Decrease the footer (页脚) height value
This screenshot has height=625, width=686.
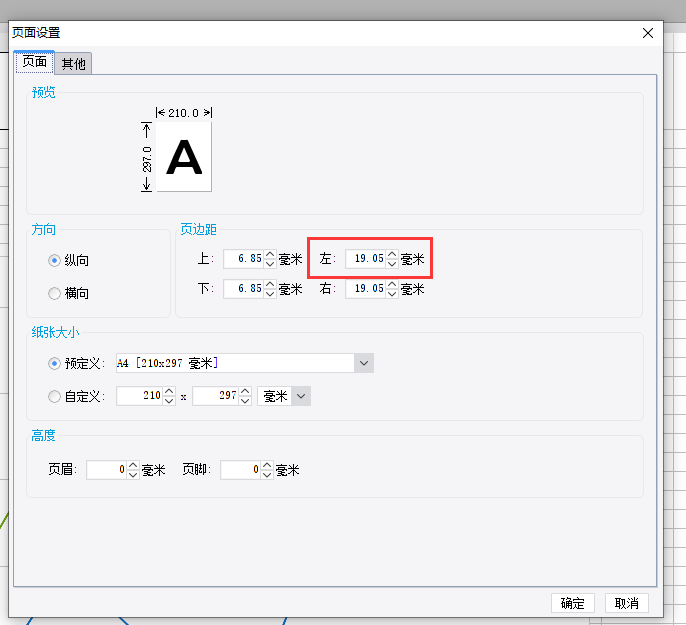tap(267, 475)
